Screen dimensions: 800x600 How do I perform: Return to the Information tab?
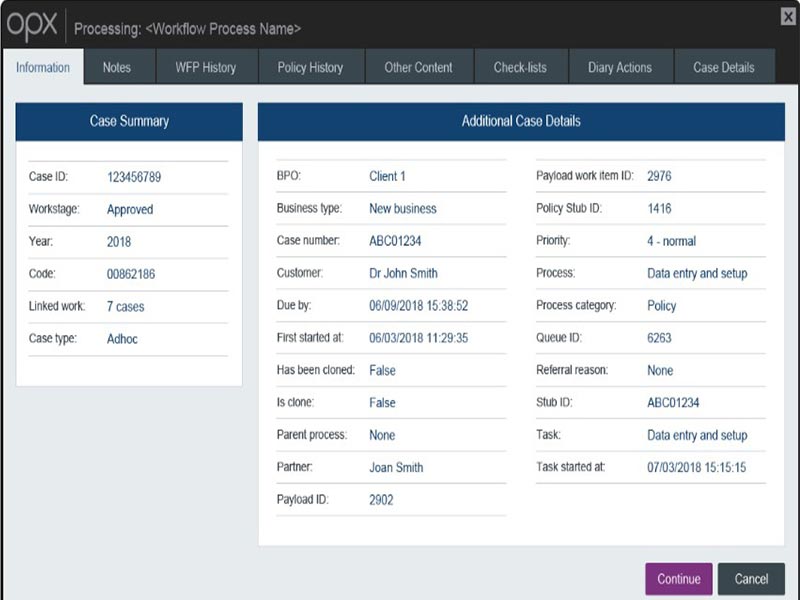click(x=43, y=68)
